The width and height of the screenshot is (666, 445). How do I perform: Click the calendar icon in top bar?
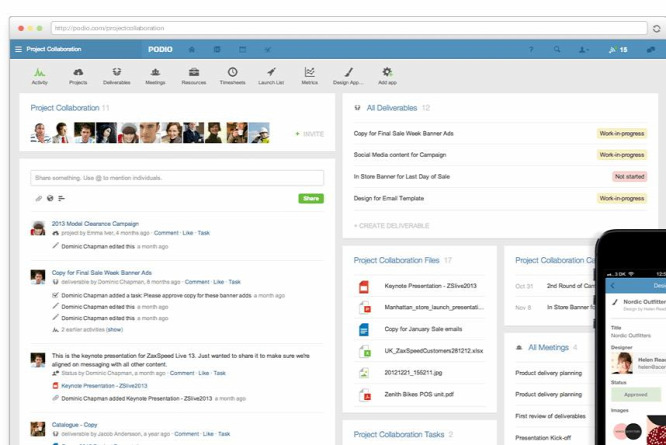point(243,49)
